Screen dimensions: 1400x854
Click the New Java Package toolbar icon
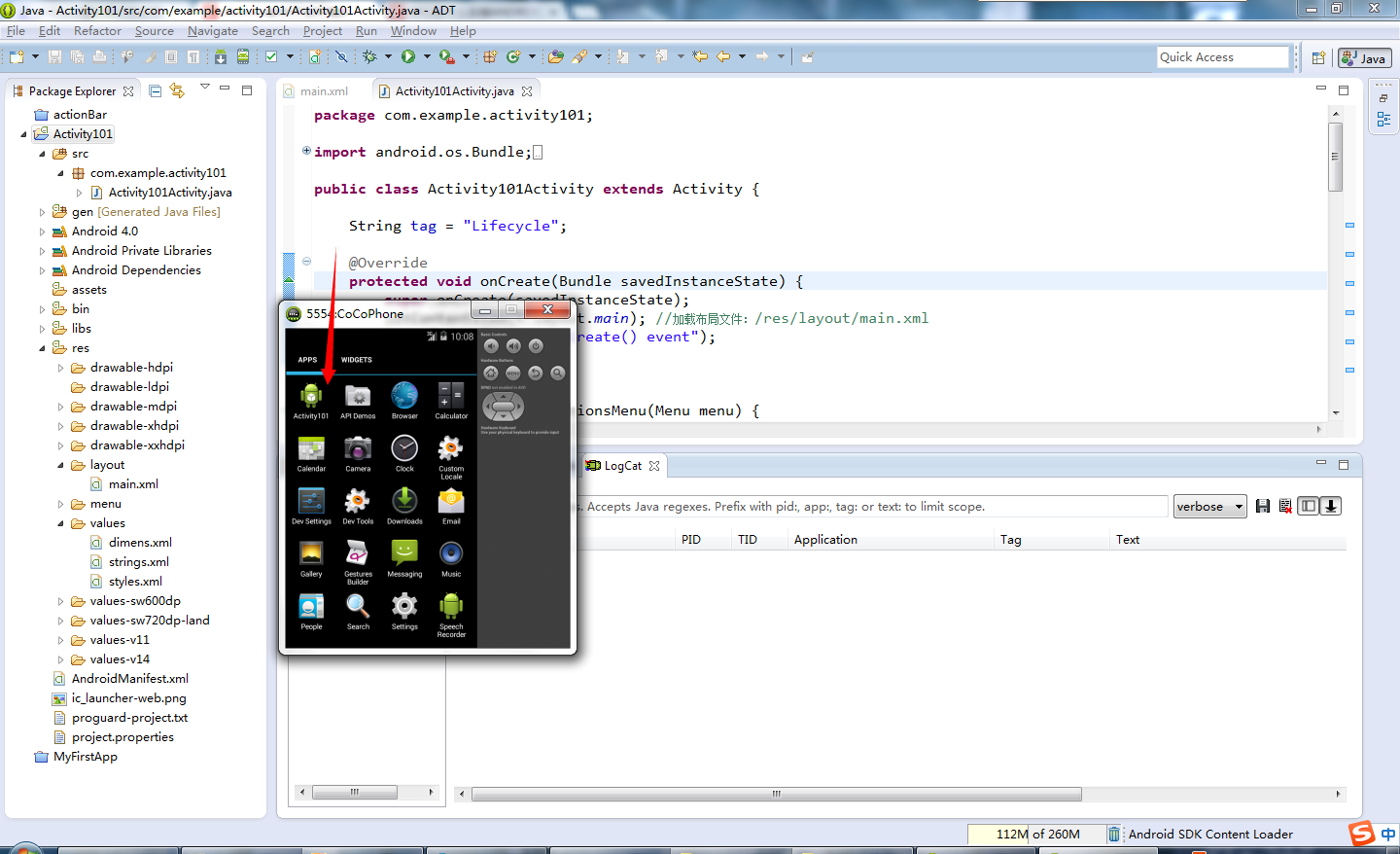(x=490, y=56)
